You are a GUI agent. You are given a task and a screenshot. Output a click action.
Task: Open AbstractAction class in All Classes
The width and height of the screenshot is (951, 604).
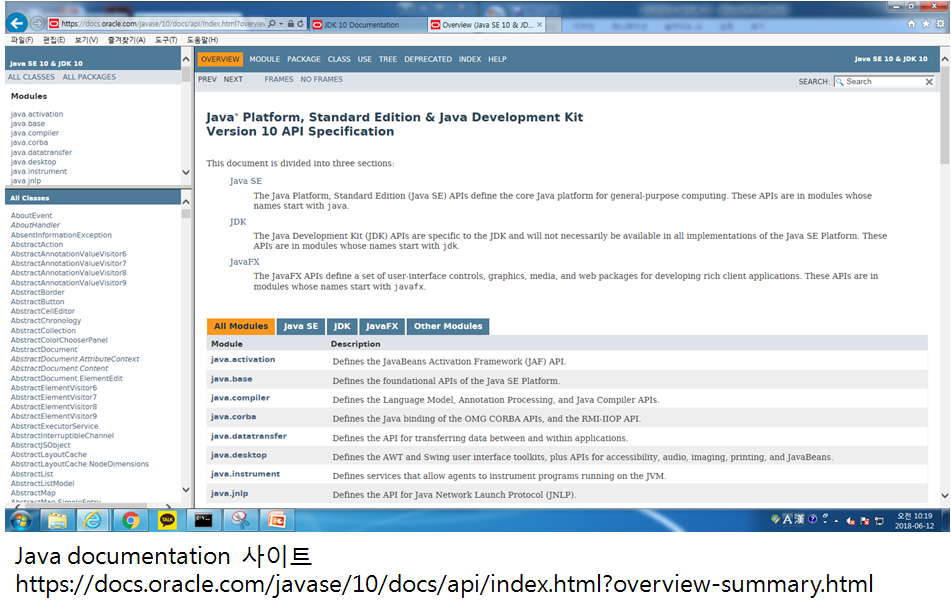[x=37, y=244]
